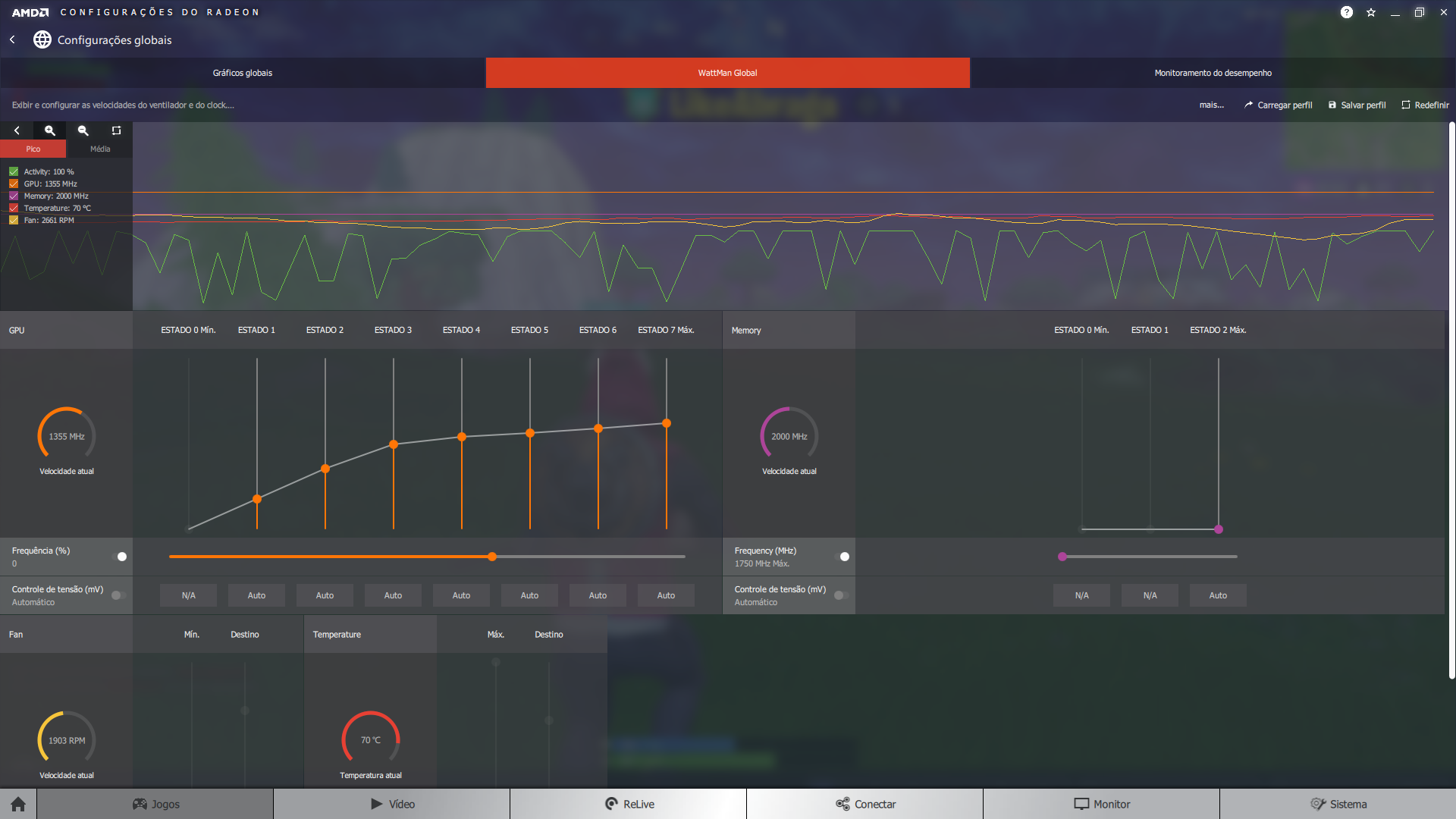Open the Conectar section

click(x=865, y=804)
